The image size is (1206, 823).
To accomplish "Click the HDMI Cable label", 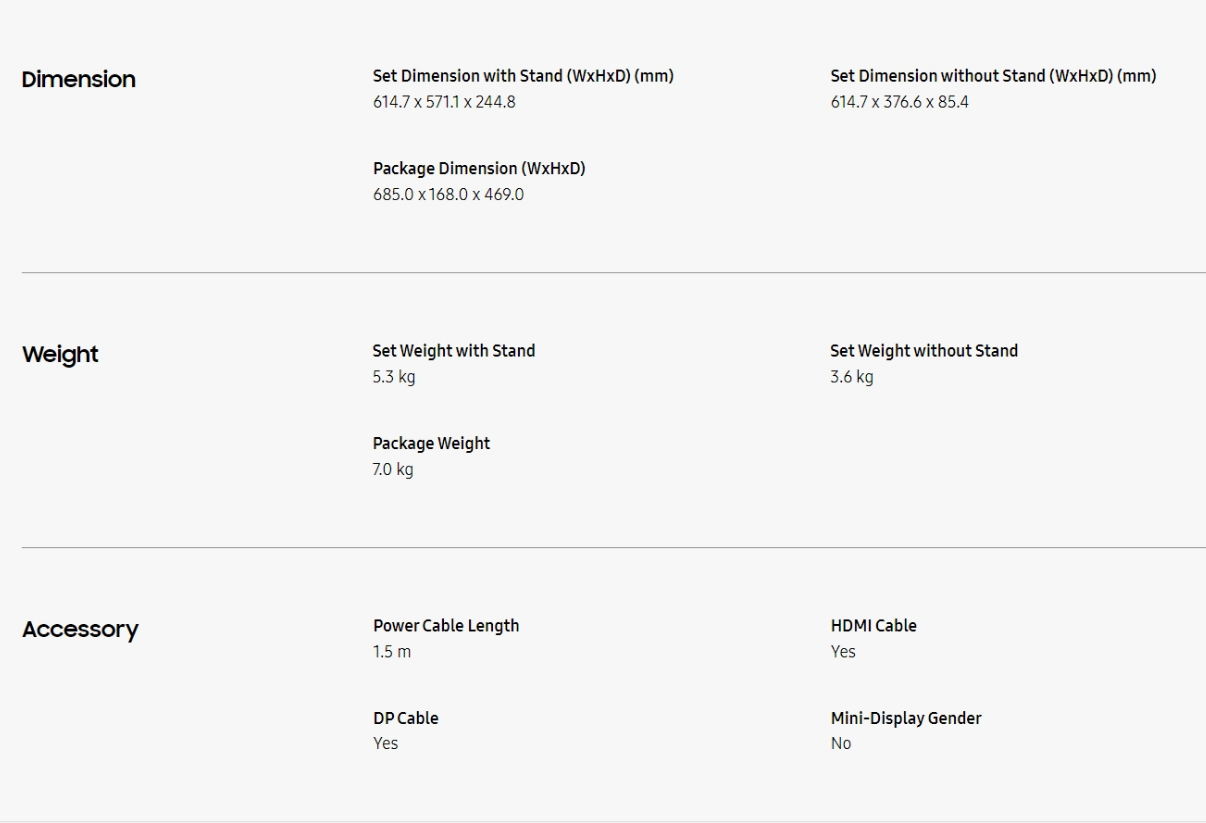I will [x=873, y=626].
